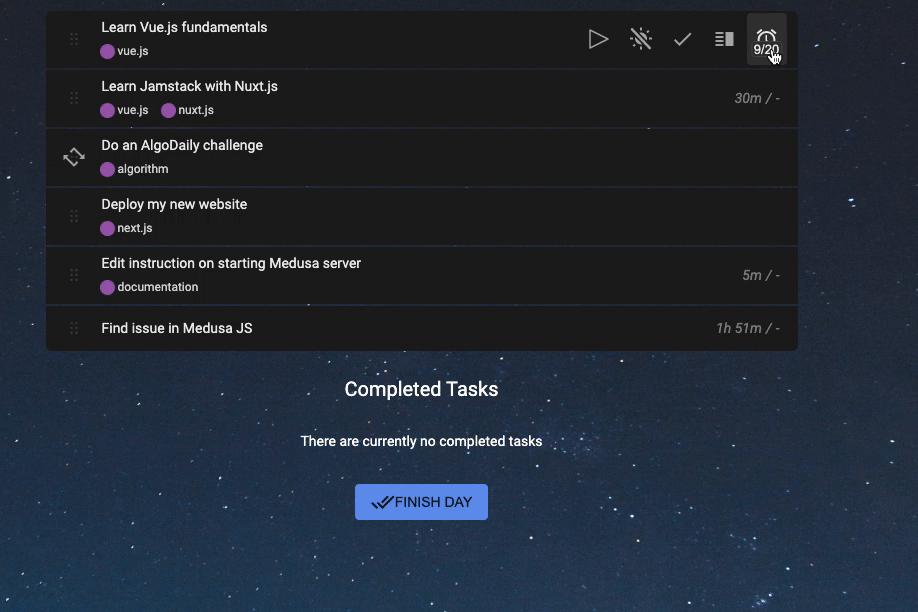Start the timer for Learn Vue.js fundamentals
The image size is (918, 612).
click(x=598, y=38)
